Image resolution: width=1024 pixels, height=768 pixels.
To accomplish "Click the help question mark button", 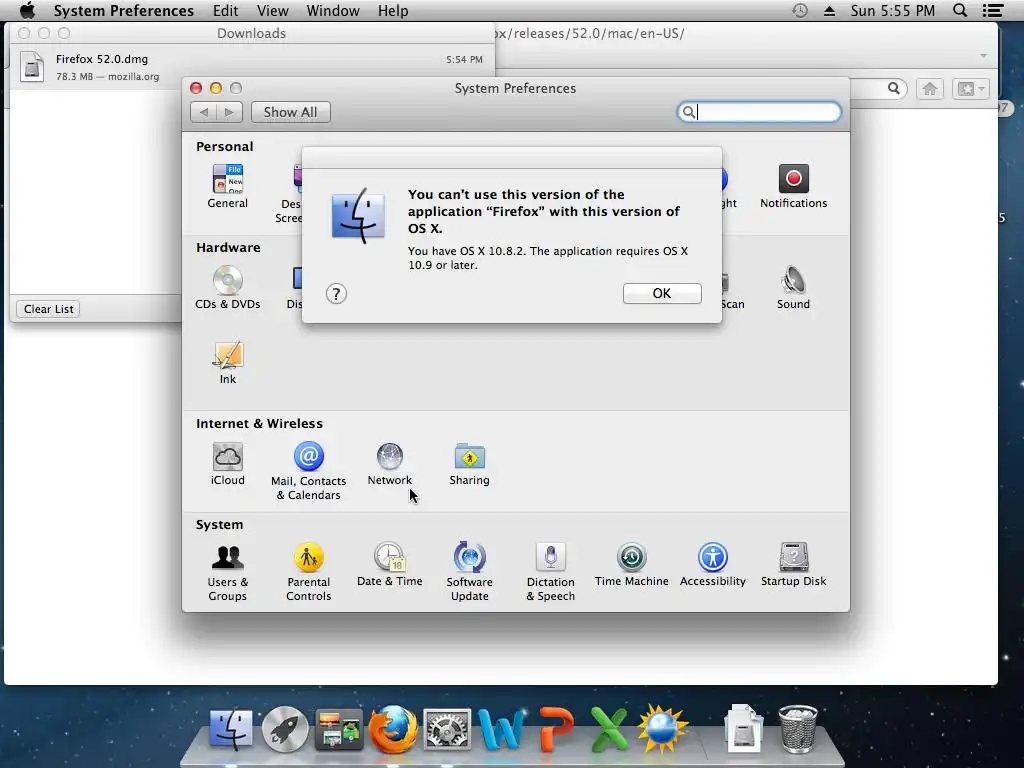I will 336,294.
